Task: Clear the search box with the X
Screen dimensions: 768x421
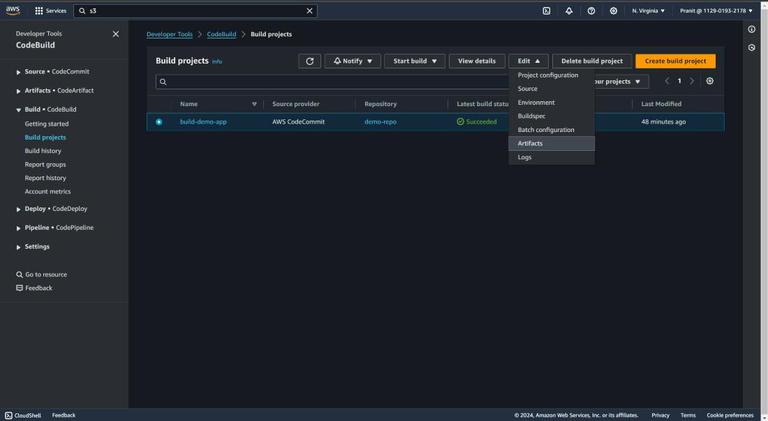Action: click(310, 11)
